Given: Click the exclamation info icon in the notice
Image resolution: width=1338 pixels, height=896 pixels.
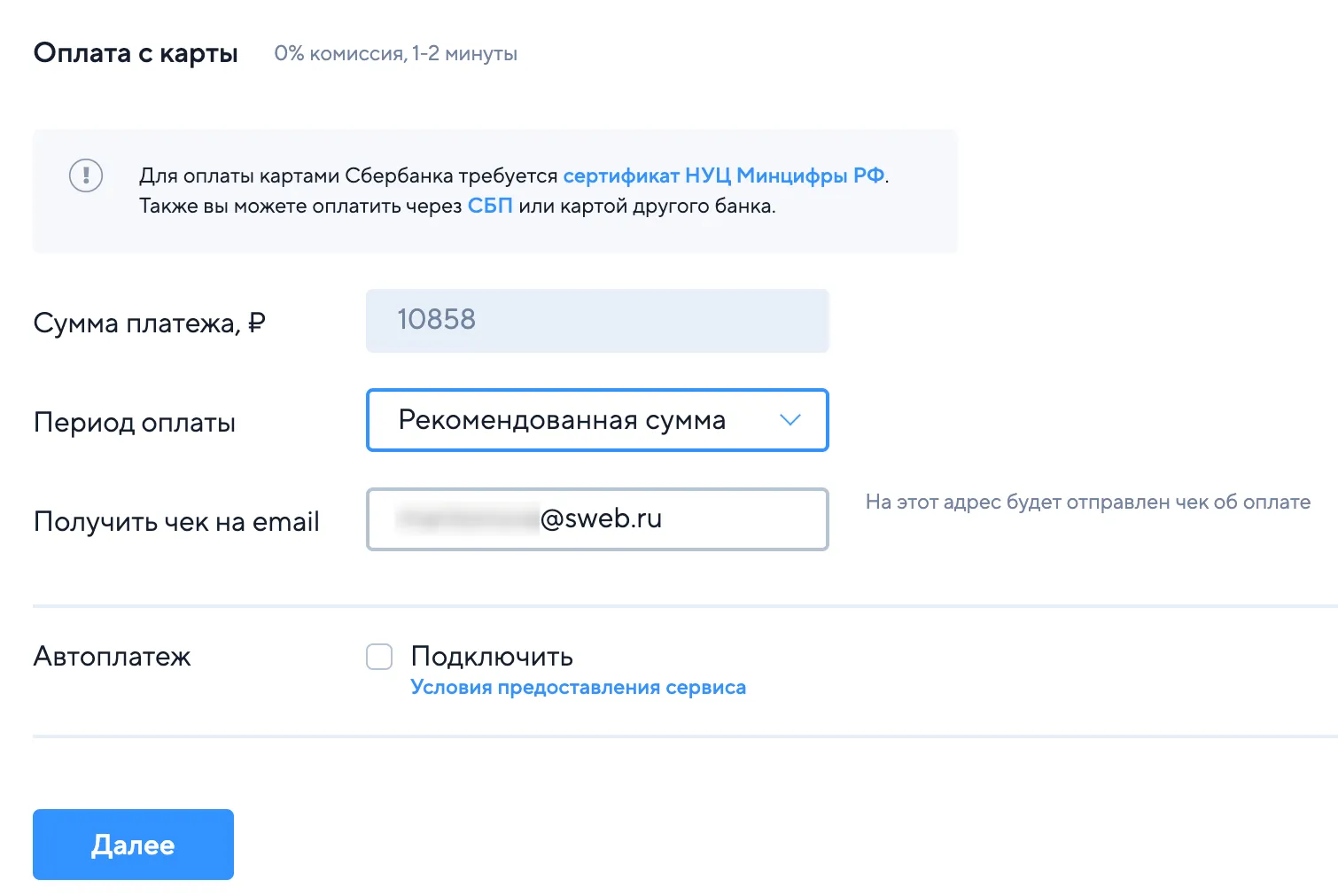Looking at the screenshot, I should coord(86,175).
